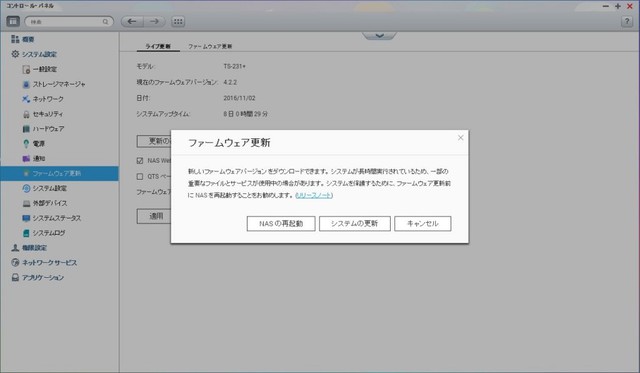This screenshot has height=373, width=640.
Task: Switch to ライブ更新 tab
Action: pos(158,46)
